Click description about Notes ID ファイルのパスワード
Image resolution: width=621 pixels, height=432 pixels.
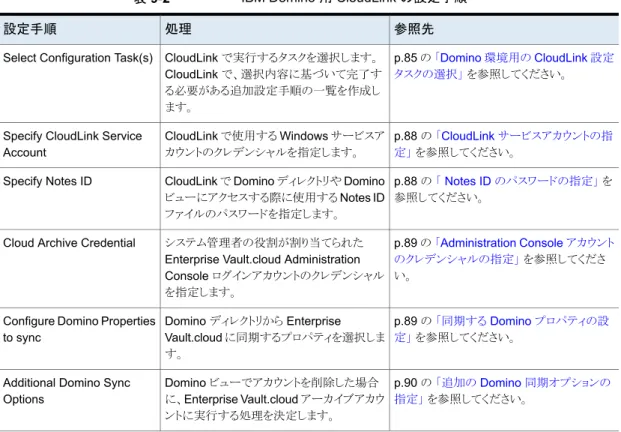[274, 198]
